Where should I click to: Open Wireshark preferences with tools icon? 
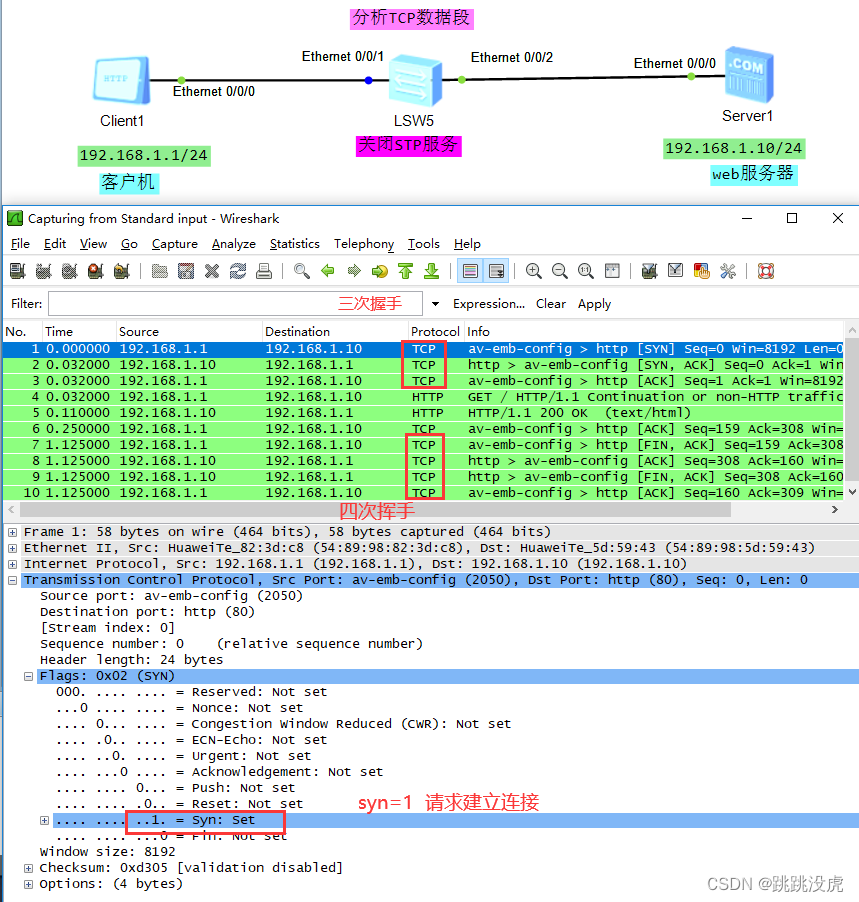728,271
